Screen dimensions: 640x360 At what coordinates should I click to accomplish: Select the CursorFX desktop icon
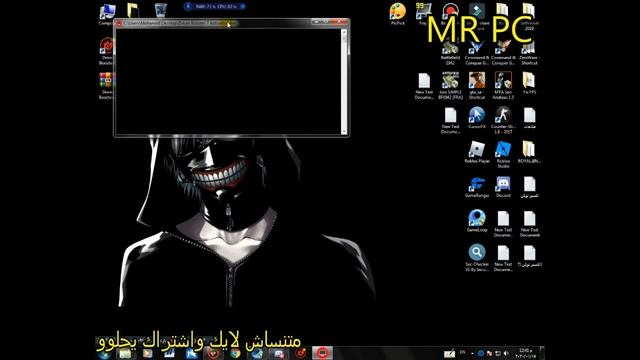pos(477,118)
